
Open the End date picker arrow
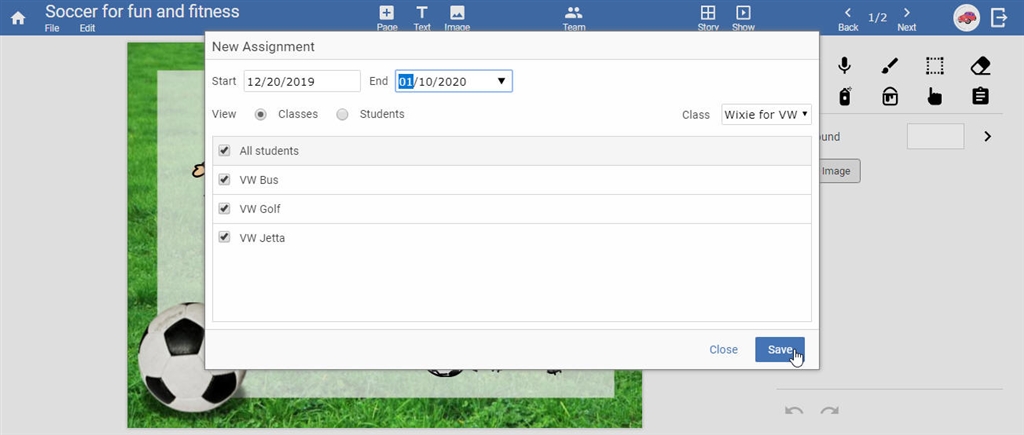[x=502, y=81]
